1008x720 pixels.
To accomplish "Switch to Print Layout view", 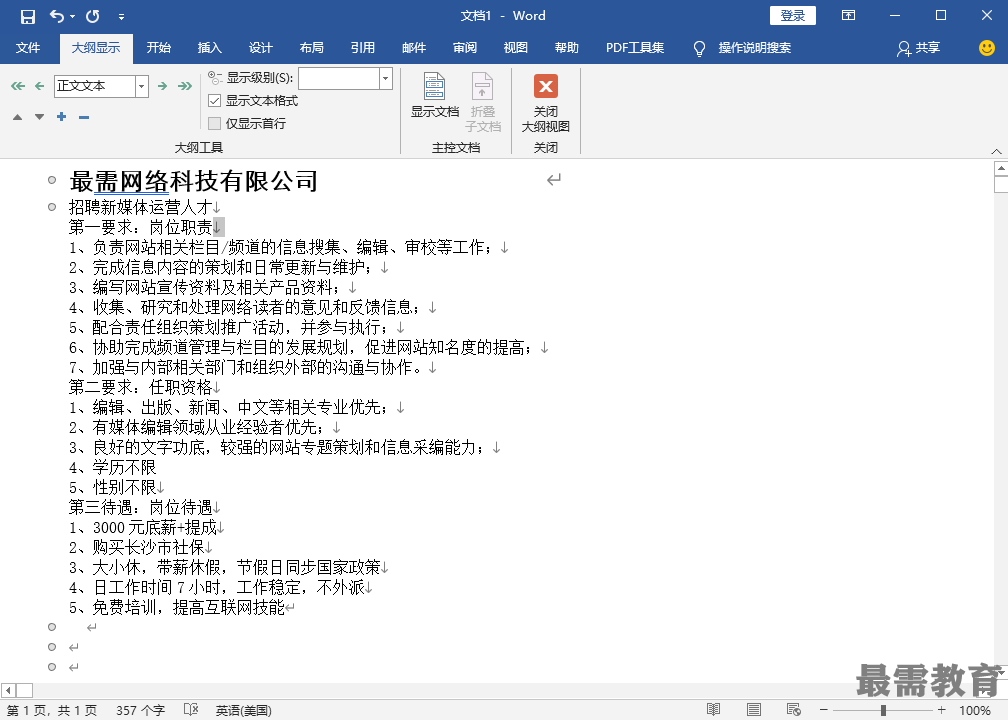I will pyautogui.click(x=753, y=710).
